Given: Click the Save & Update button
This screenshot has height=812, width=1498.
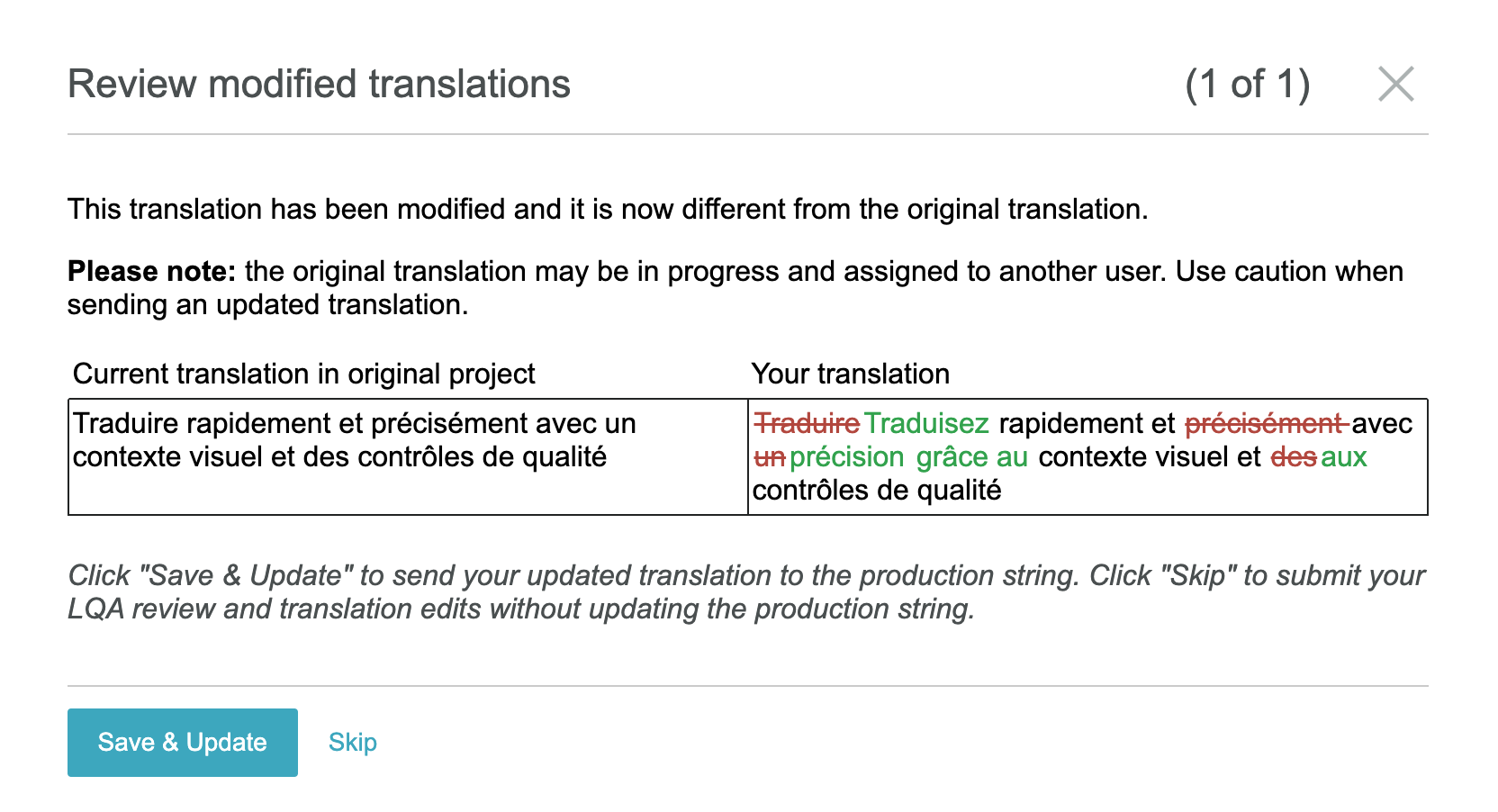Looking at the screenshot, I should pos(181,742).
